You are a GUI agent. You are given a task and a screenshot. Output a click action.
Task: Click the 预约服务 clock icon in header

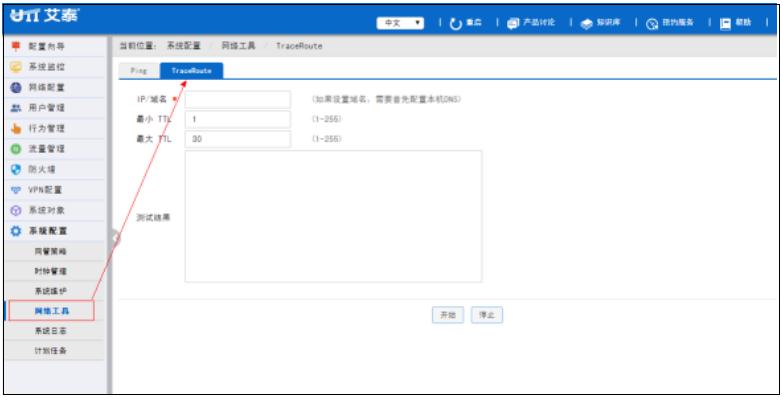click(652, 24)
